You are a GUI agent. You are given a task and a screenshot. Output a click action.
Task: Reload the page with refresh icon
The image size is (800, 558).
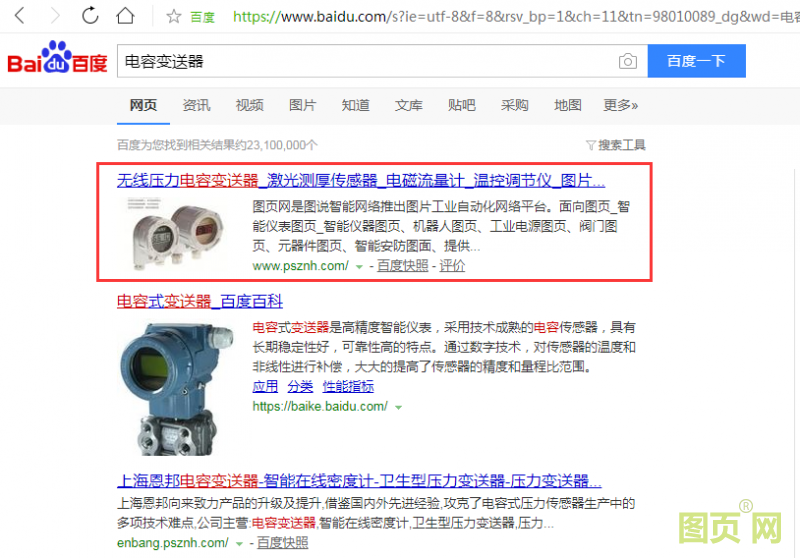click(x=90, y=15)
